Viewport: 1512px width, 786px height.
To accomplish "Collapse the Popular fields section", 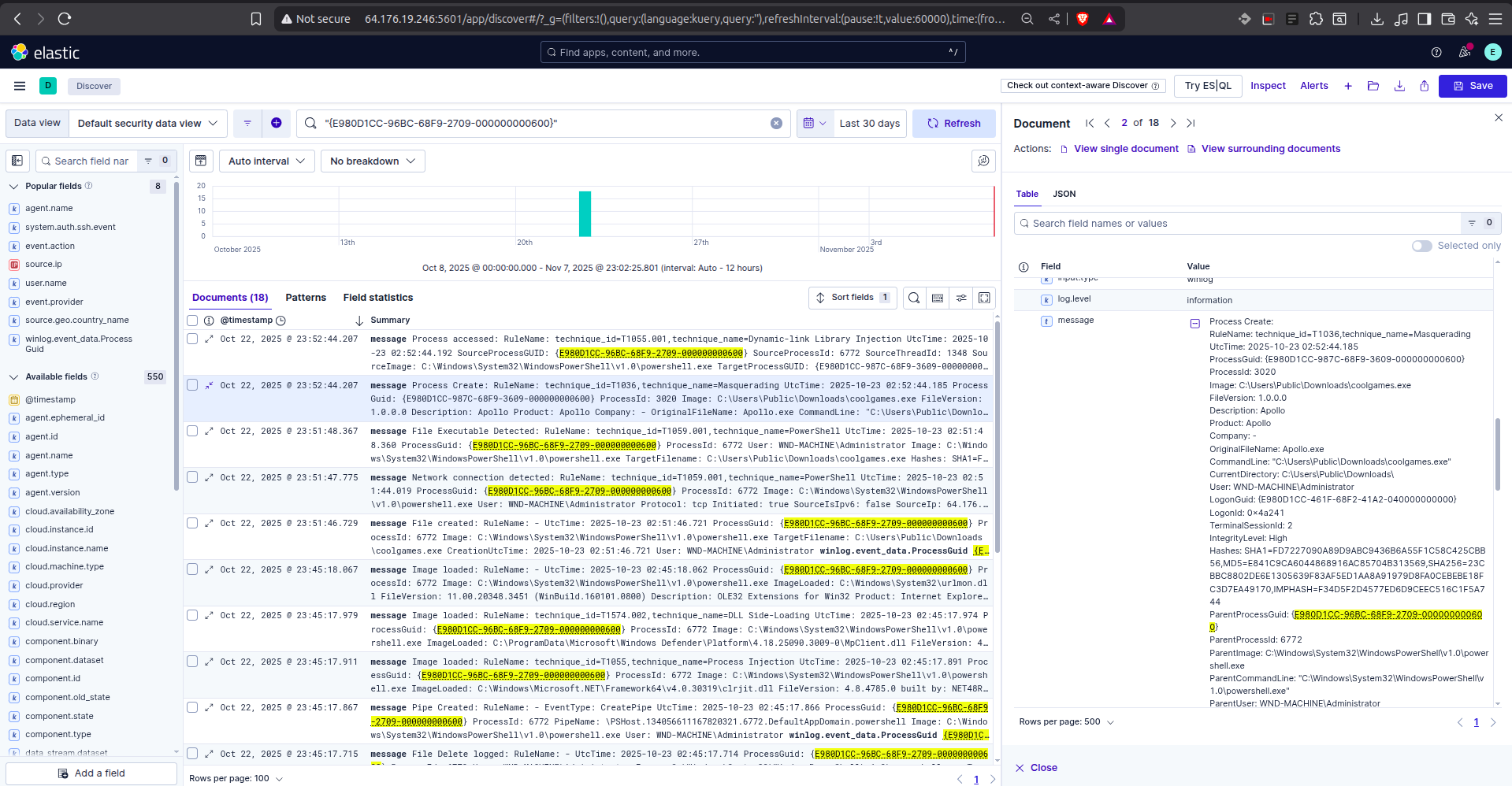I will (13, 187).
